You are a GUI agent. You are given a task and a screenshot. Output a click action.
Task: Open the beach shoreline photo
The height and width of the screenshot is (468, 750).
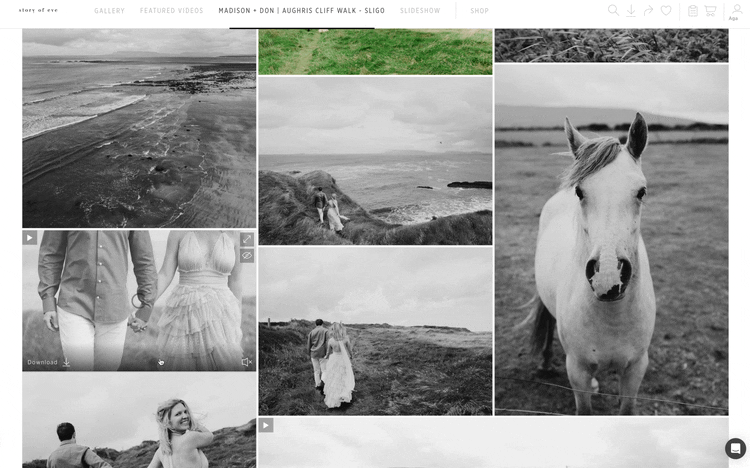(139, 128)
